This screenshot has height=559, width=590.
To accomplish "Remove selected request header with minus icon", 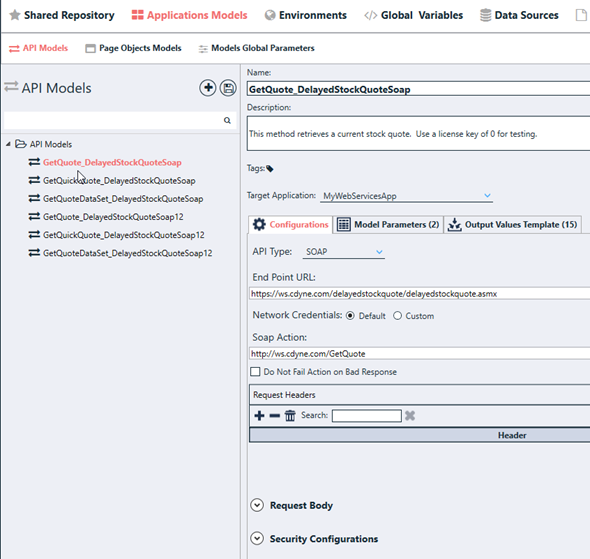I will point(275,416).
